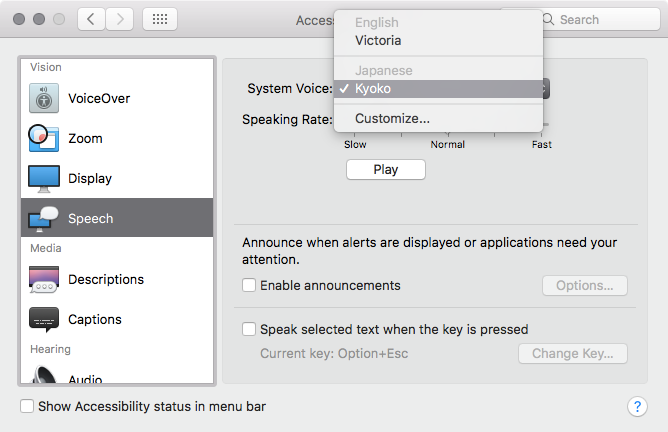Select Kyoko voice in the dropdown
The width and height of the screenshot is (668, 432).
tap(373, 89)
